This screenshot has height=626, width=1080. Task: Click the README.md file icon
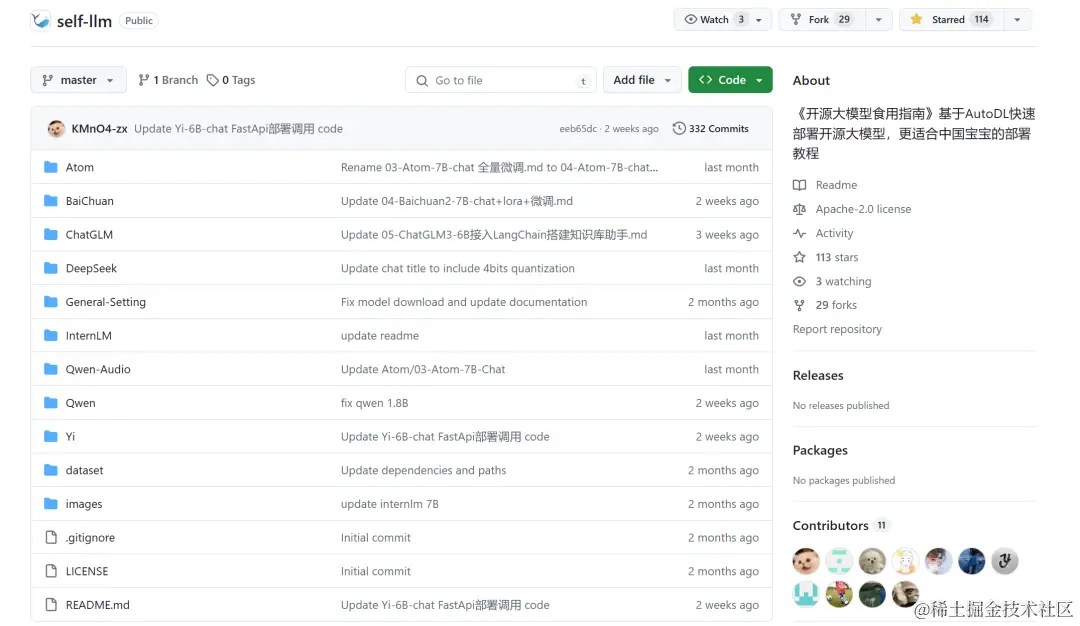coord(50,605)
